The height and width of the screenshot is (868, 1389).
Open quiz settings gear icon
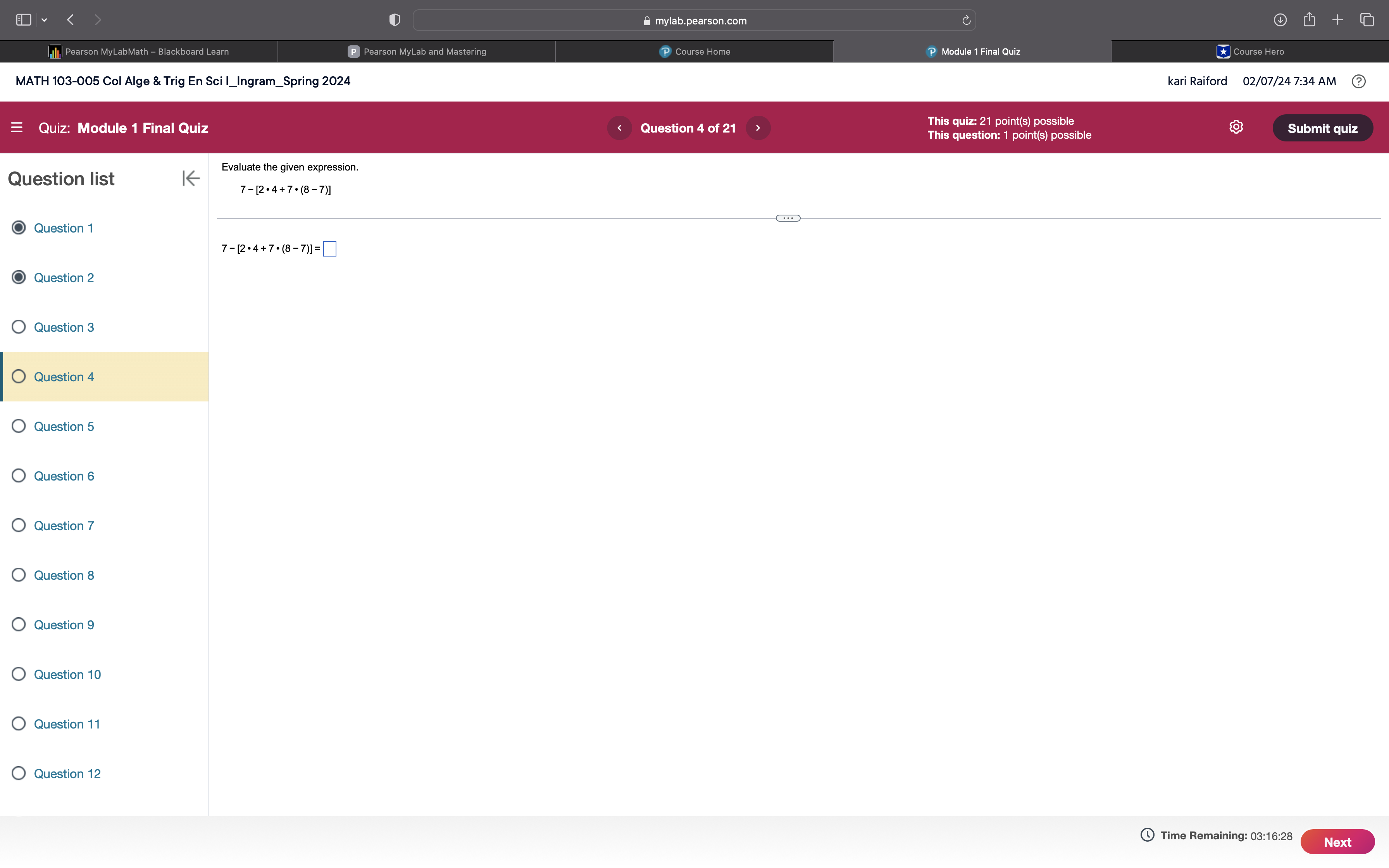[1236, 127]
